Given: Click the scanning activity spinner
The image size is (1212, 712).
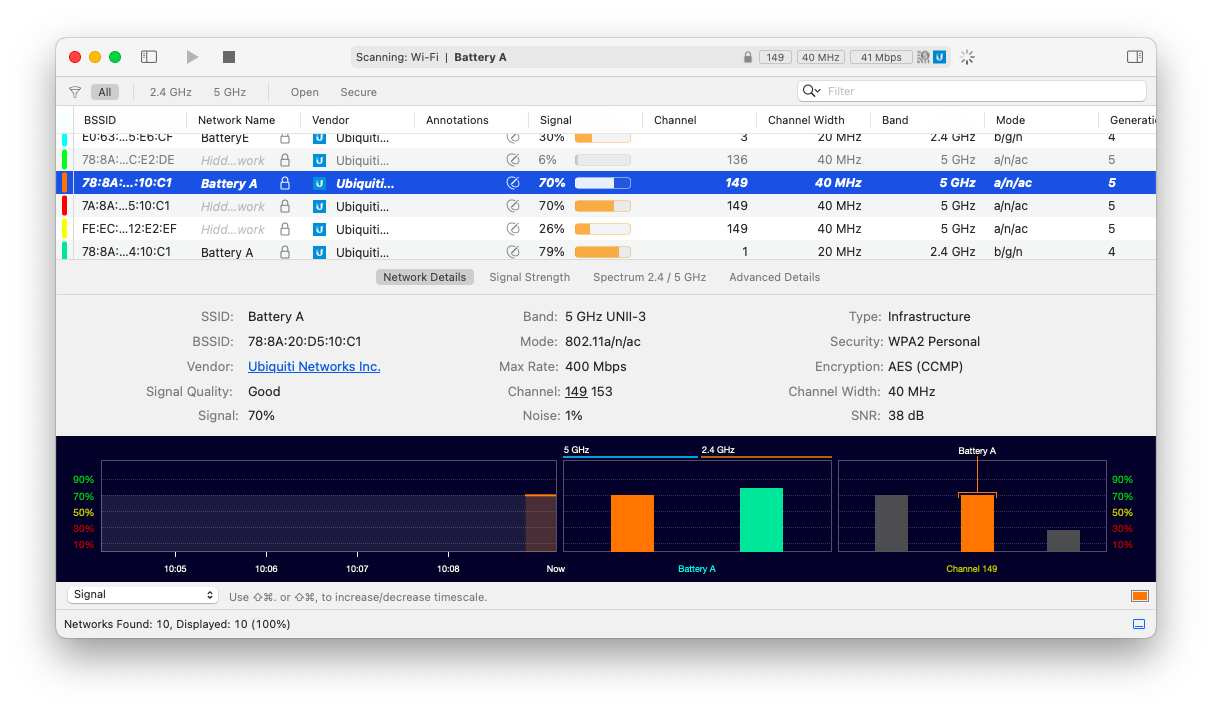Looking at the screenshot, I should click(x=967, y=57).
